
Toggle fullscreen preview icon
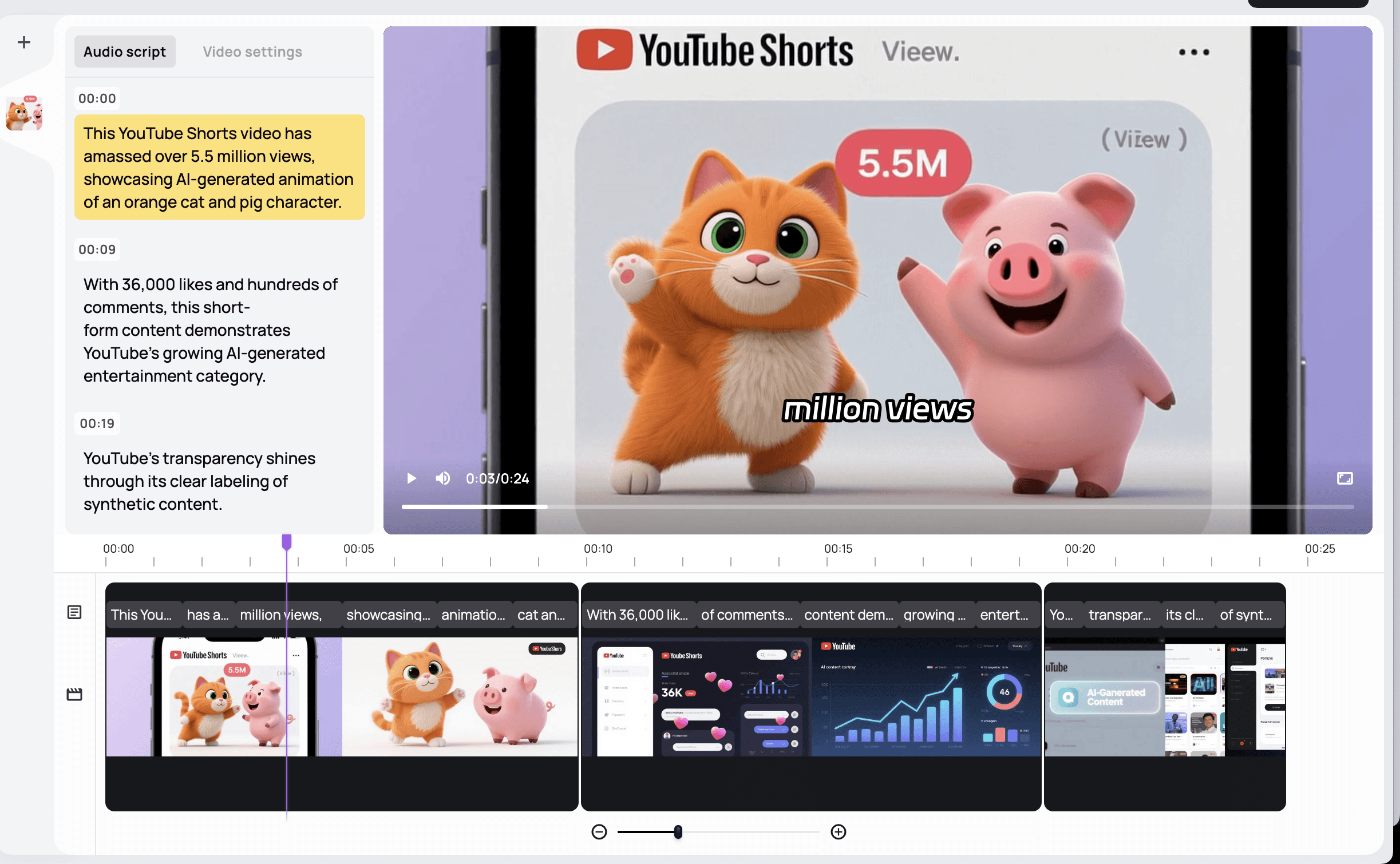(x=1344, y=478)
